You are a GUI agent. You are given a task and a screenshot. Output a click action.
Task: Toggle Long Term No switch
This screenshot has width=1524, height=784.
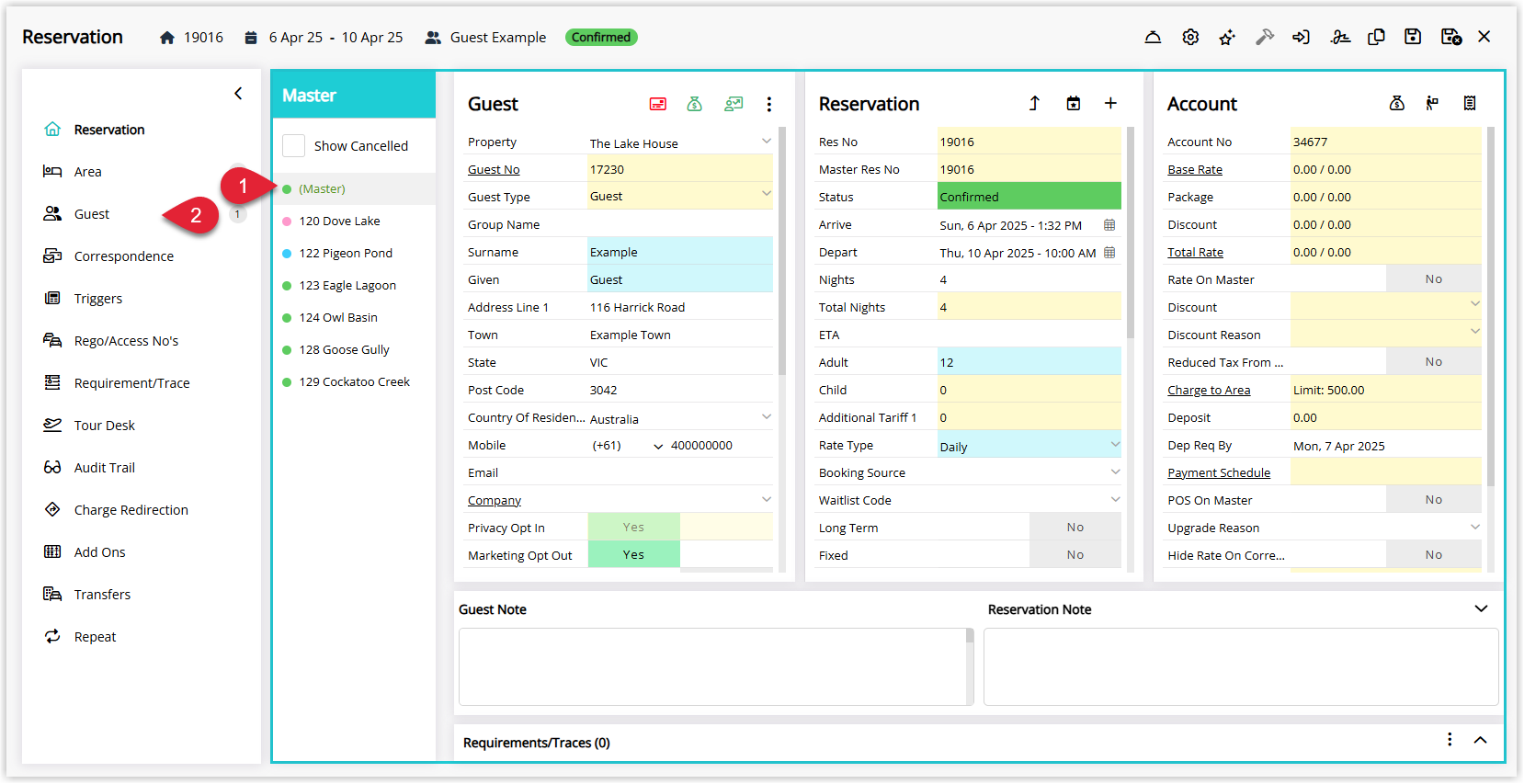(x=1075, y=527)
